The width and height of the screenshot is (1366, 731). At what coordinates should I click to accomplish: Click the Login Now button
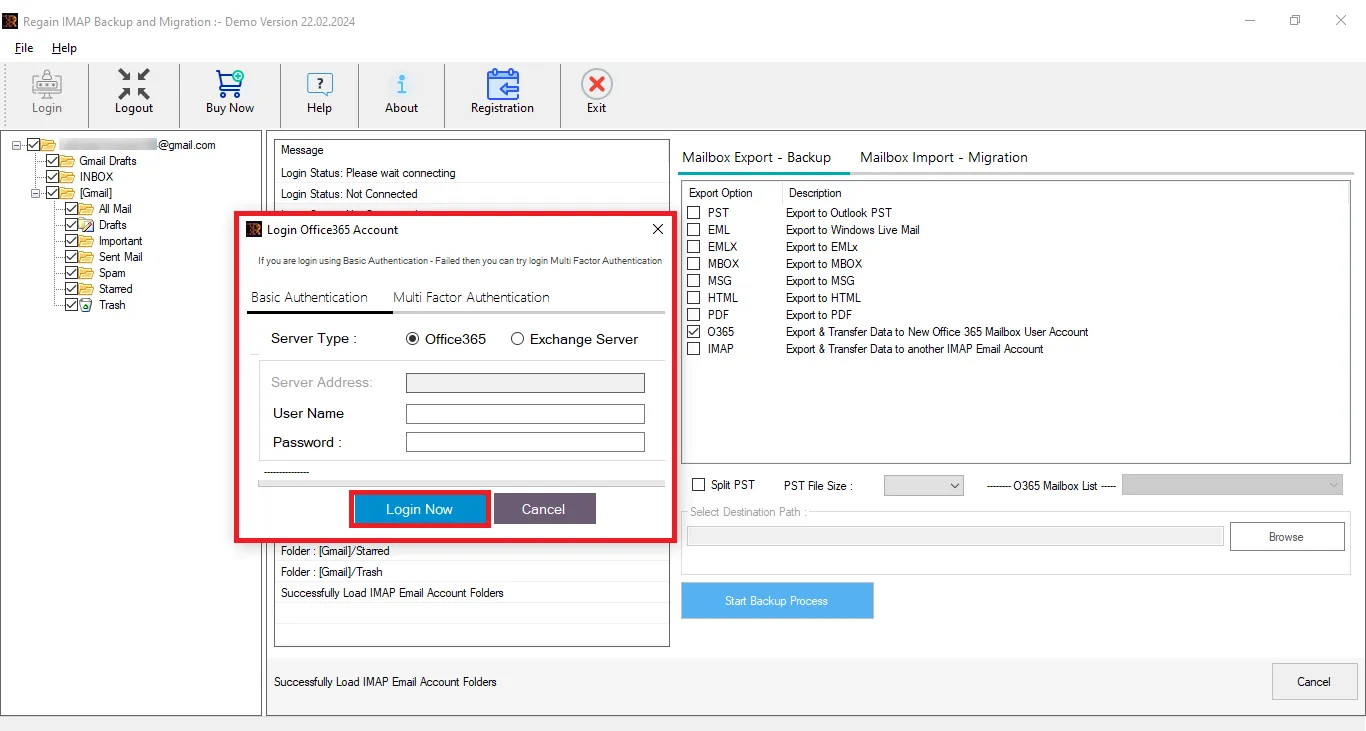coord(420,509)
